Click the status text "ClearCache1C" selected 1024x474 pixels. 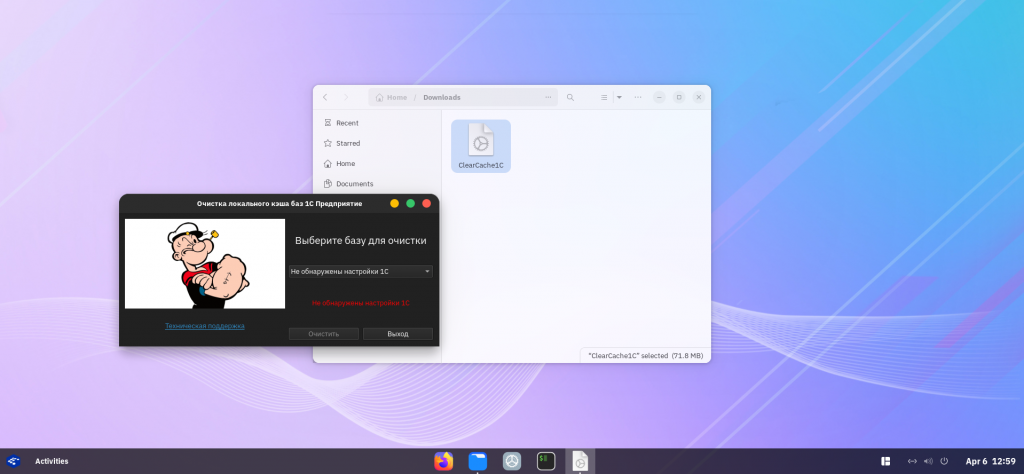click(x=645, y=355)
